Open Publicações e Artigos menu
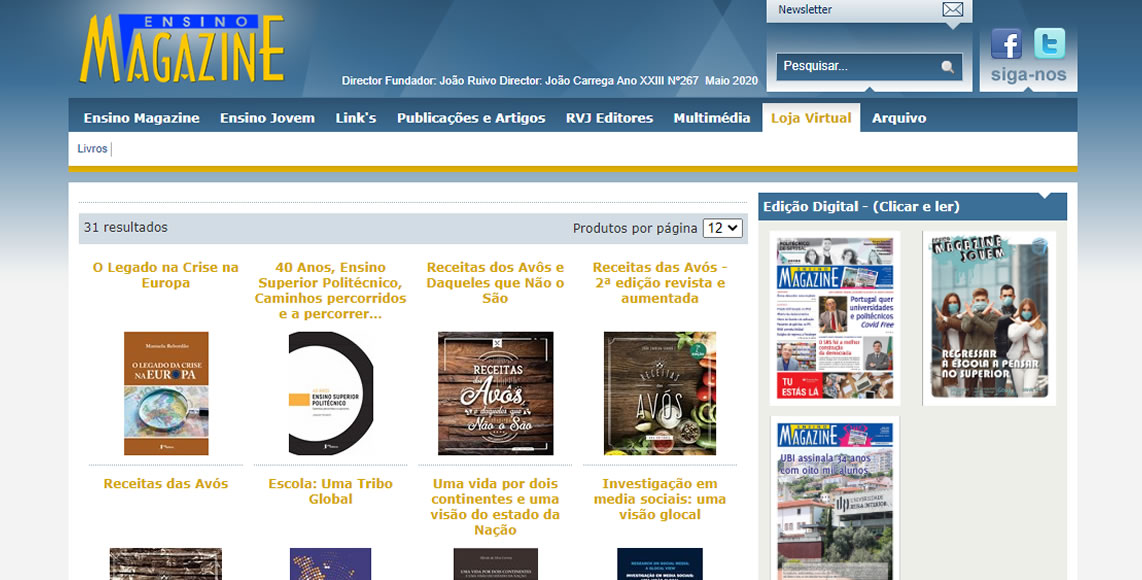Screen dimensions: 1142x580 pos(471,118)
